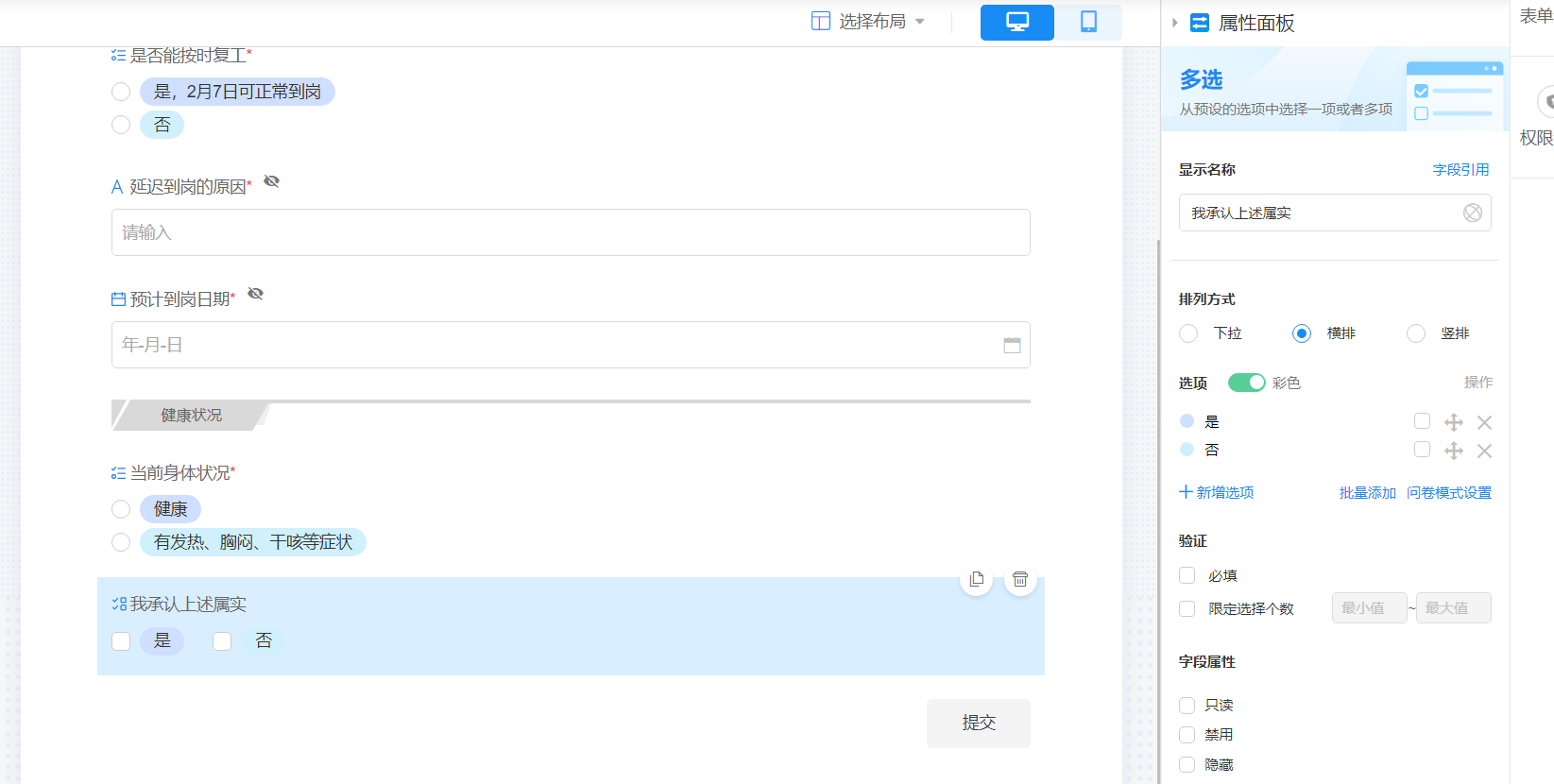Open the 选择布局 dropdown
Screen dimensions: 1554x784
pyautogui.click(x=868, y=22)
